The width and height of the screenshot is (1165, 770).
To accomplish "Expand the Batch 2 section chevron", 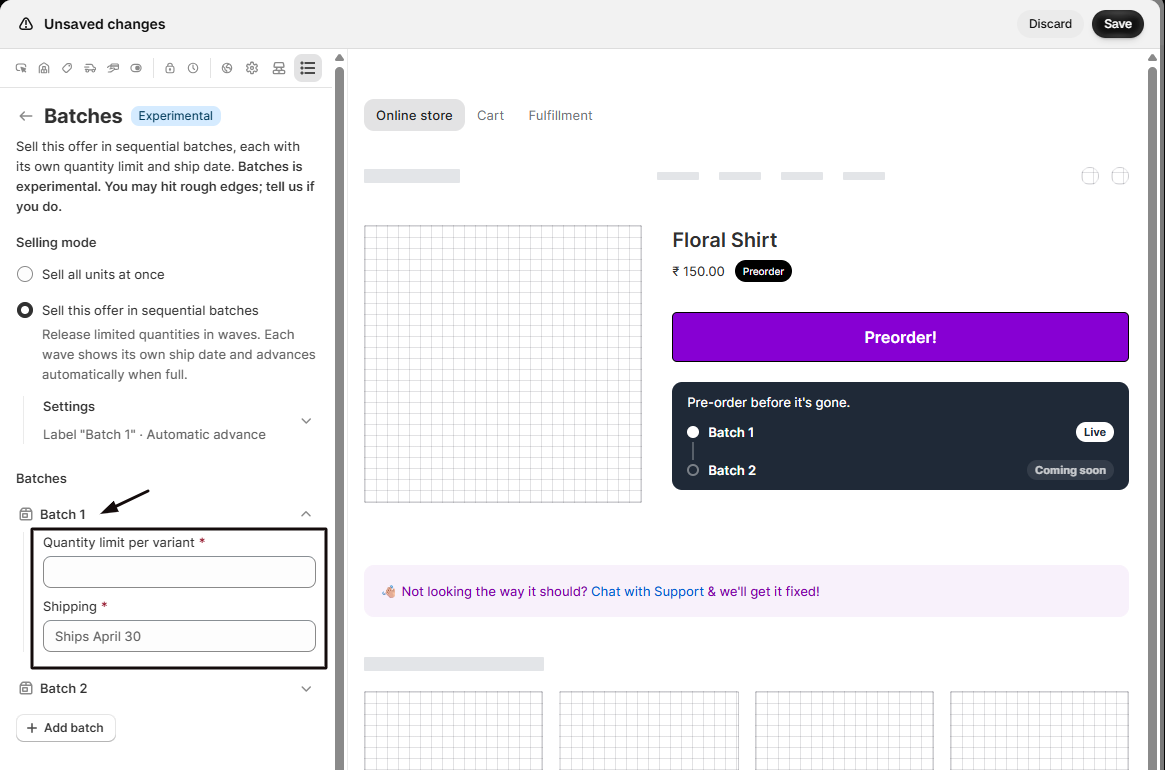I will click(306, 688).
